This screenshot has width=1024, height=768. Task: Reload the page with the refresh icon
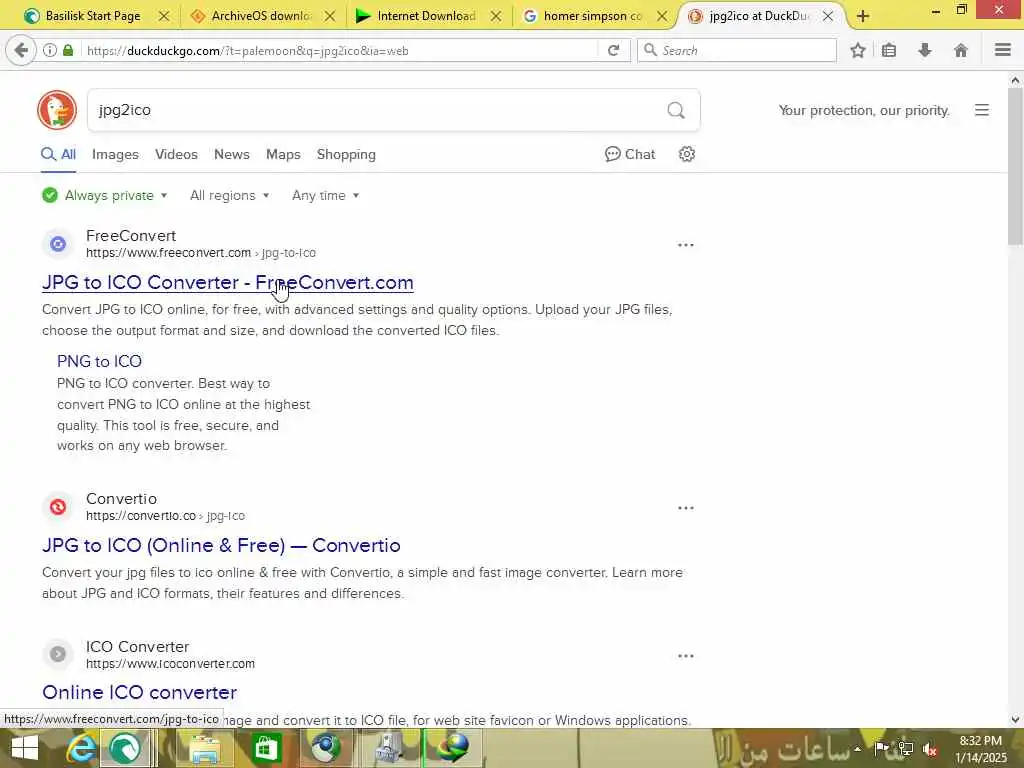point(613,50)
